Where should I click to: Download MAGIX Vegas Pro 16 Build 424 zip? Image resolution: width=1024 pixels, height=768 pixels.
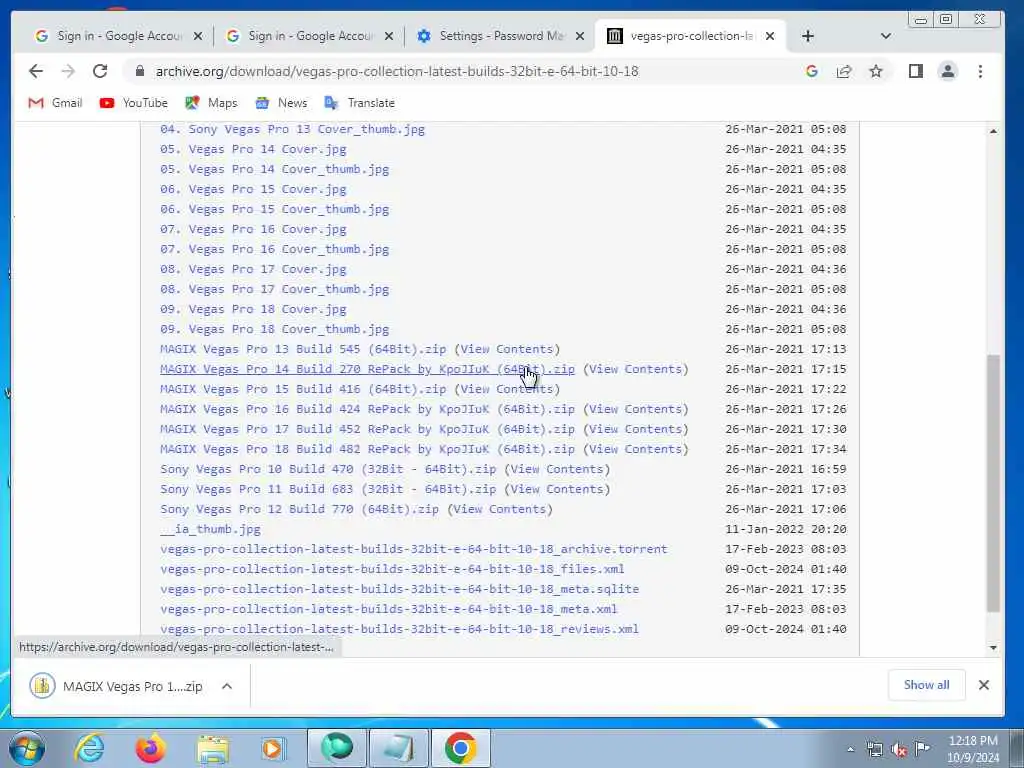(x=368, y=409)
